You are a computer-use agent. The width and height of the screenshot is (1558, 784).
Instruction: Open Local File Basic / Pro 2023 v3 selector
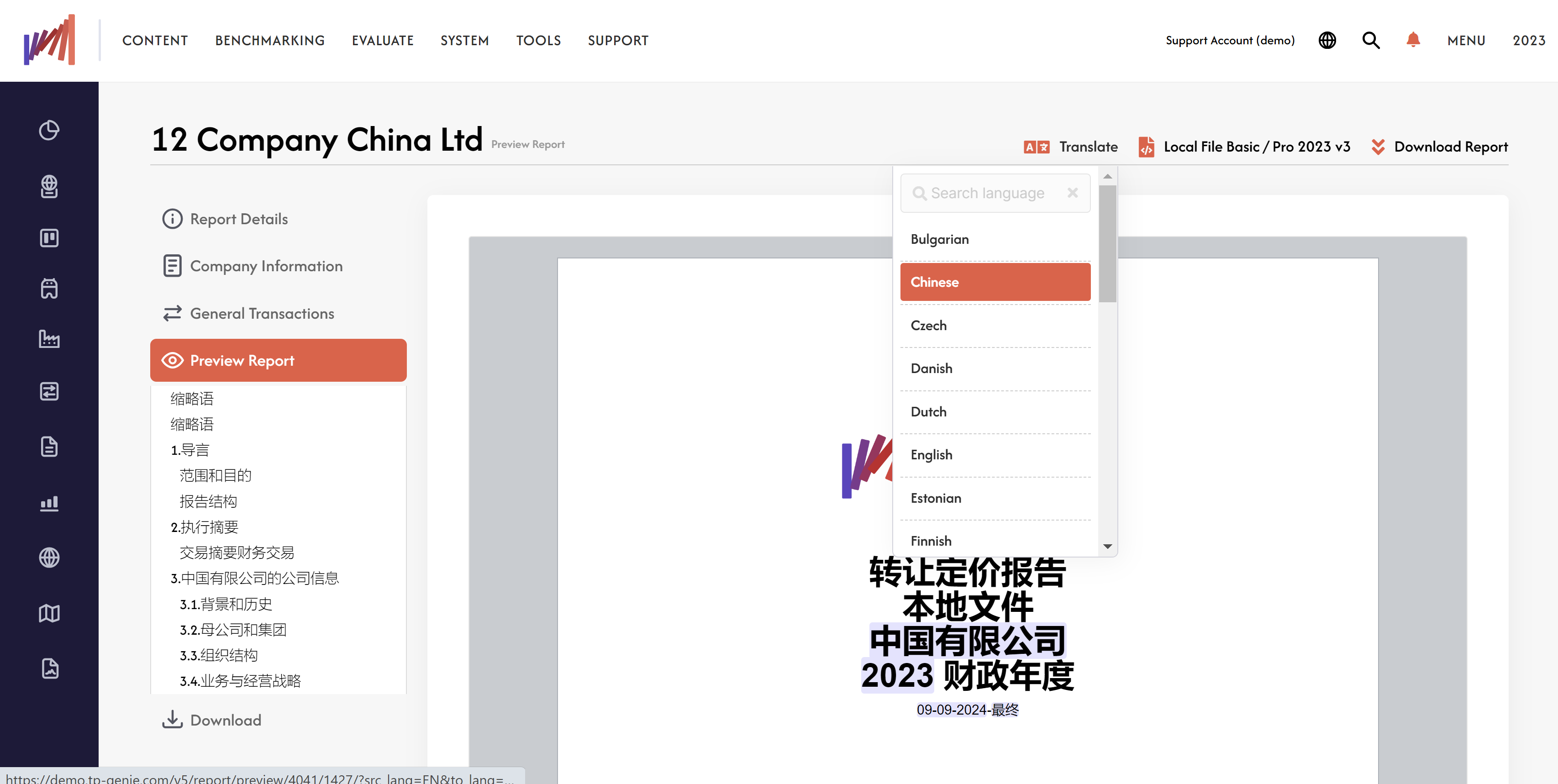pos(1244,147)
